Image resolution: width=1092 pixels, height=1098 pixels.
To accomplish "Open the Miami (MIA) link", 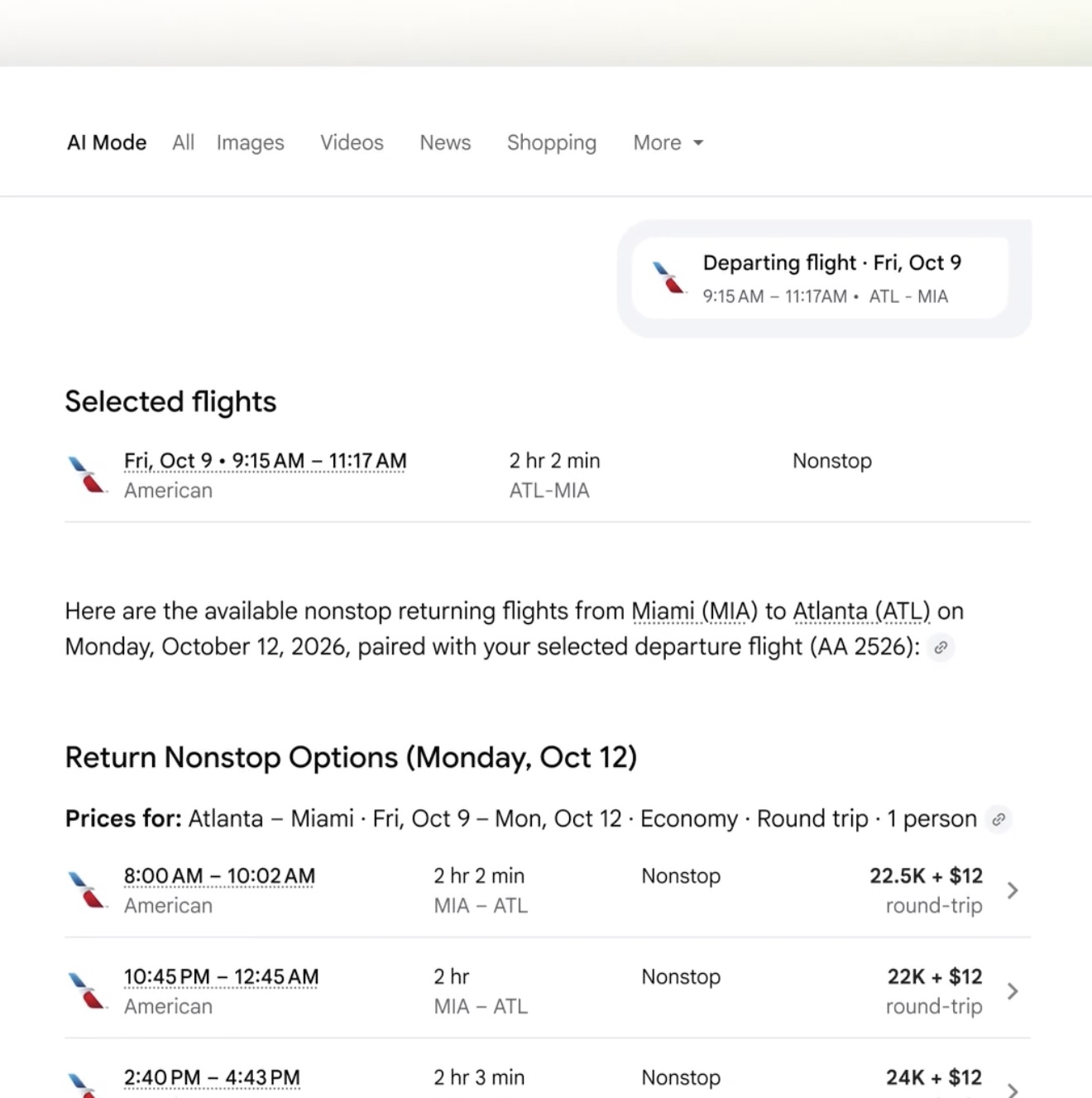I will 694,611.
